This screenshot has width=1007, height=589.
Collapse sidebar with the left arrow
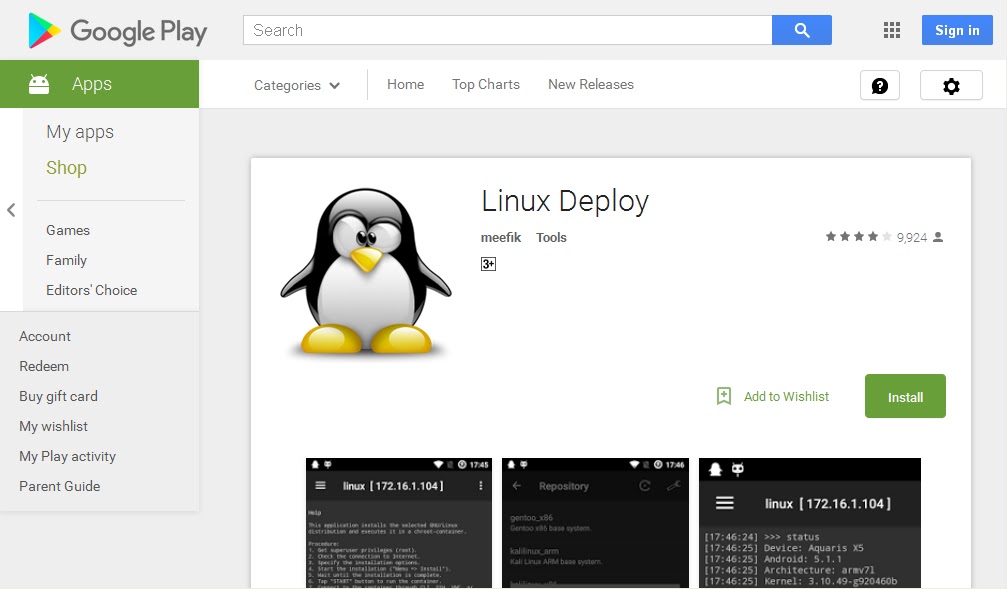11,210
